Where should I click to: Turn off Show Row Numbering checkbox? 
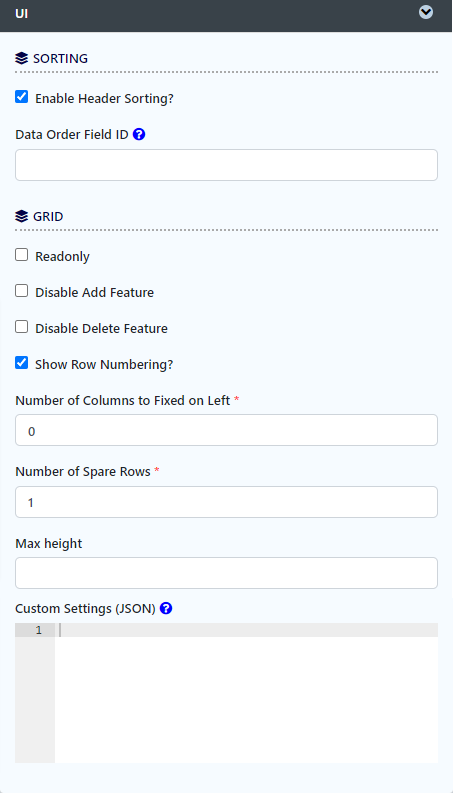click(21, 363)
